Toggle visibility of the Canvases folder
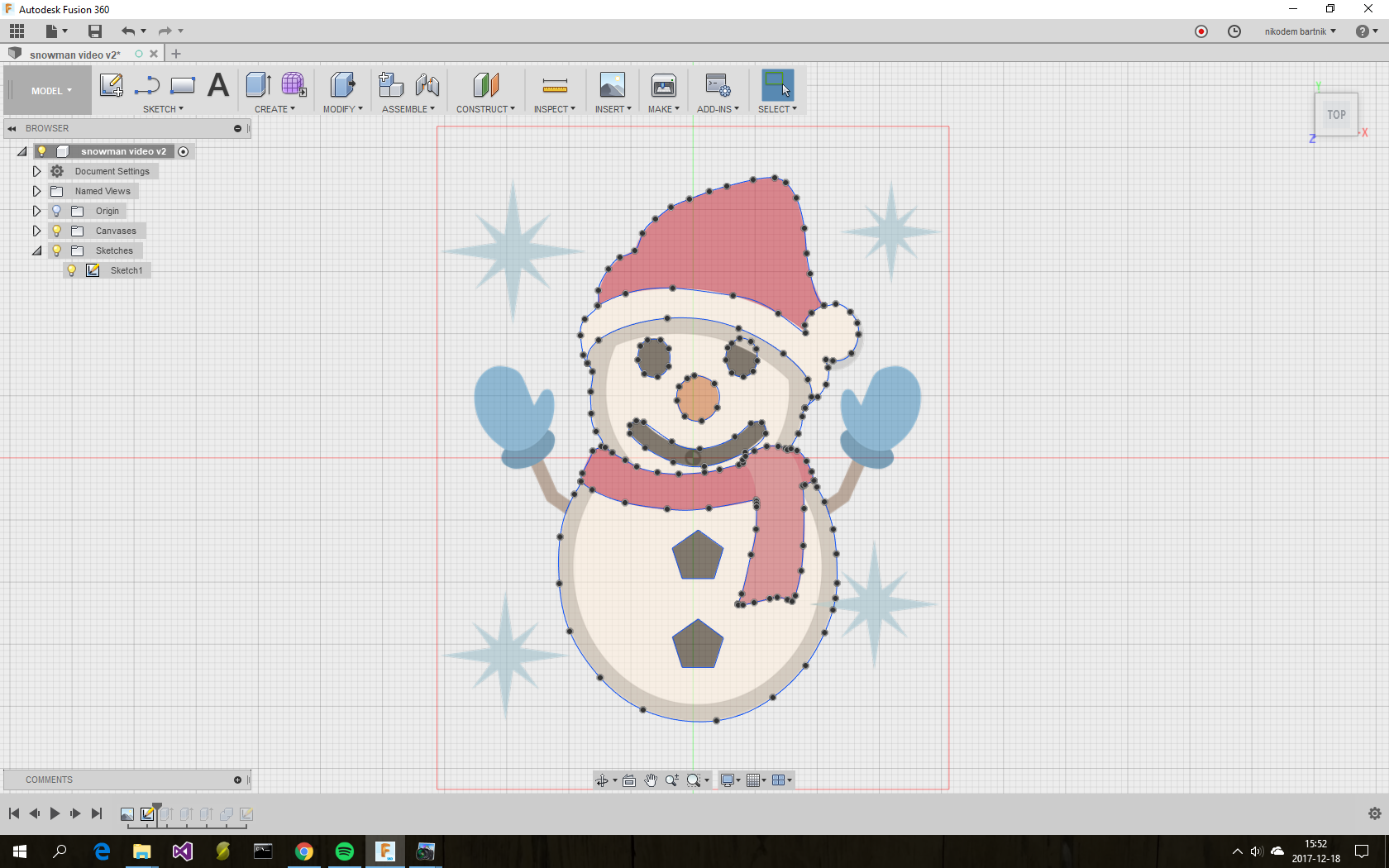This screenshot has width=1389, height=868. (x=57, y=231)
